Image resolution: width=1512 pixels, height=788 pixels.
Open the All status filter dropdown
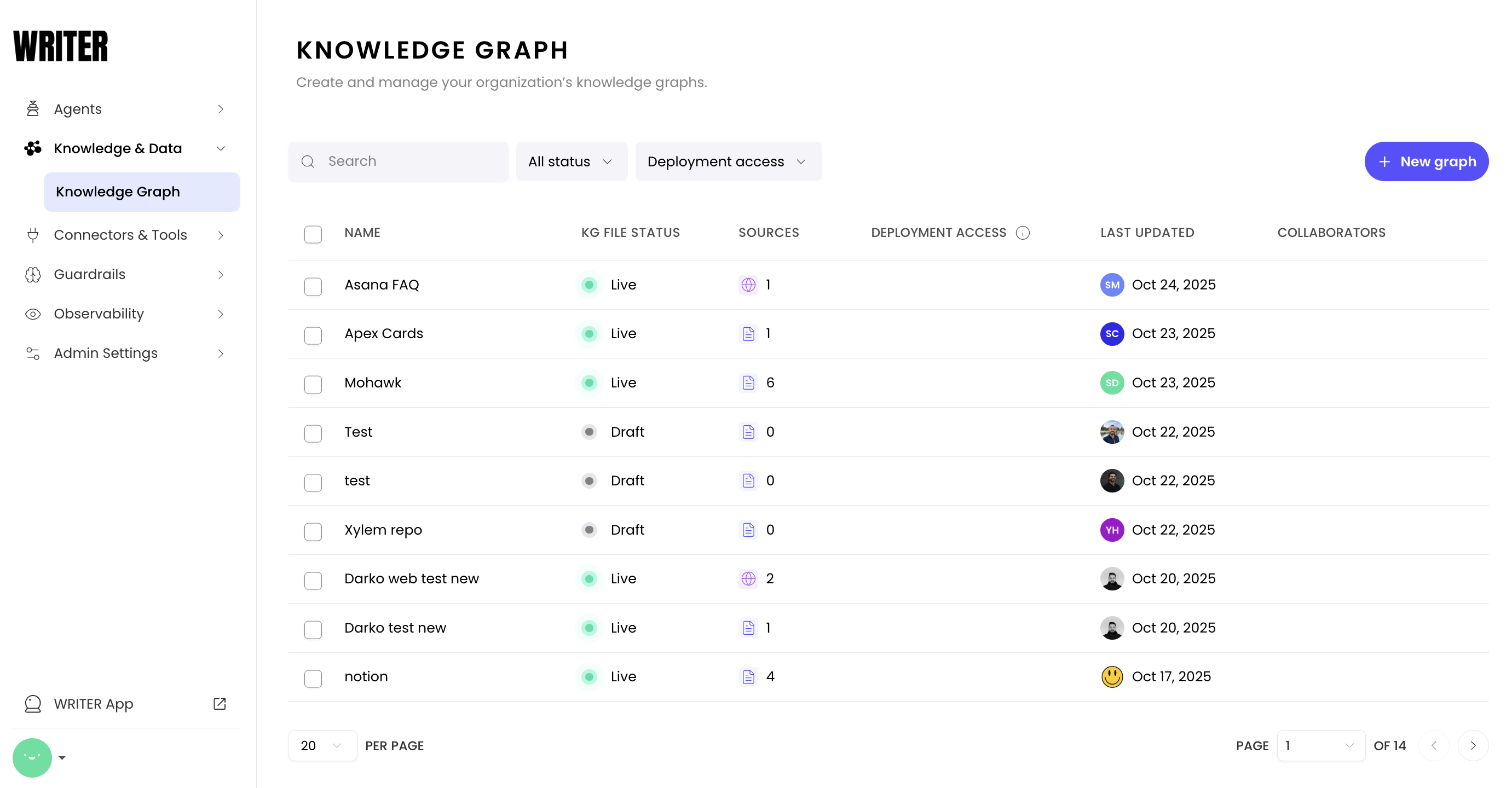571,161
